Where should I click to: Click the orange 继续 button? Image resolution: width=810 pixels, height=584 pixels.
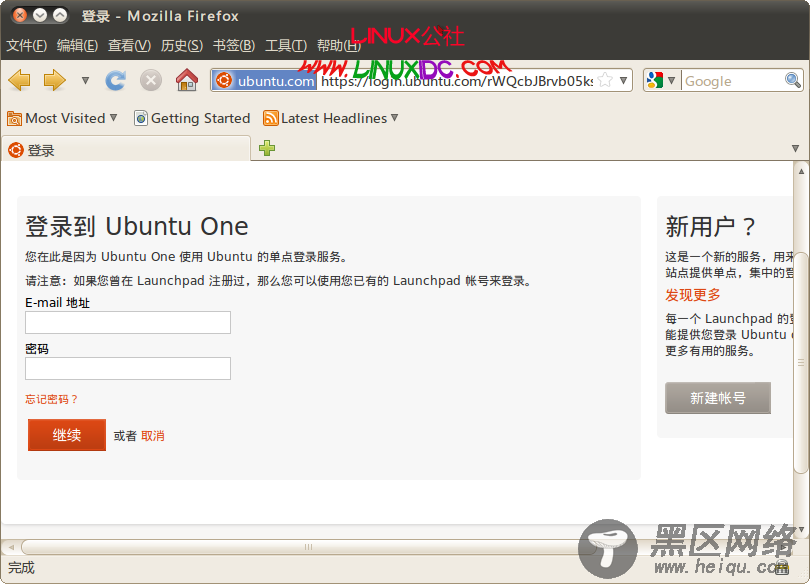tap(67, 435)
